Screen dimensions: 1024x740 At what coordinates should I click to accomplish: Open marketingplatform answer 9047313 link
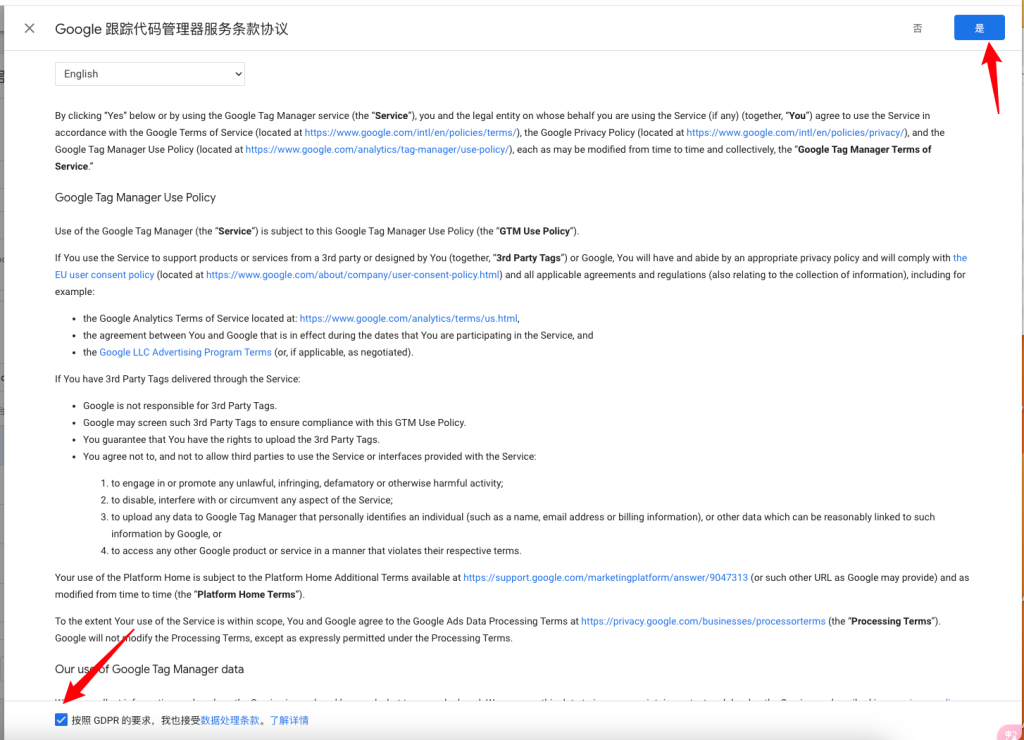[605, 577]
